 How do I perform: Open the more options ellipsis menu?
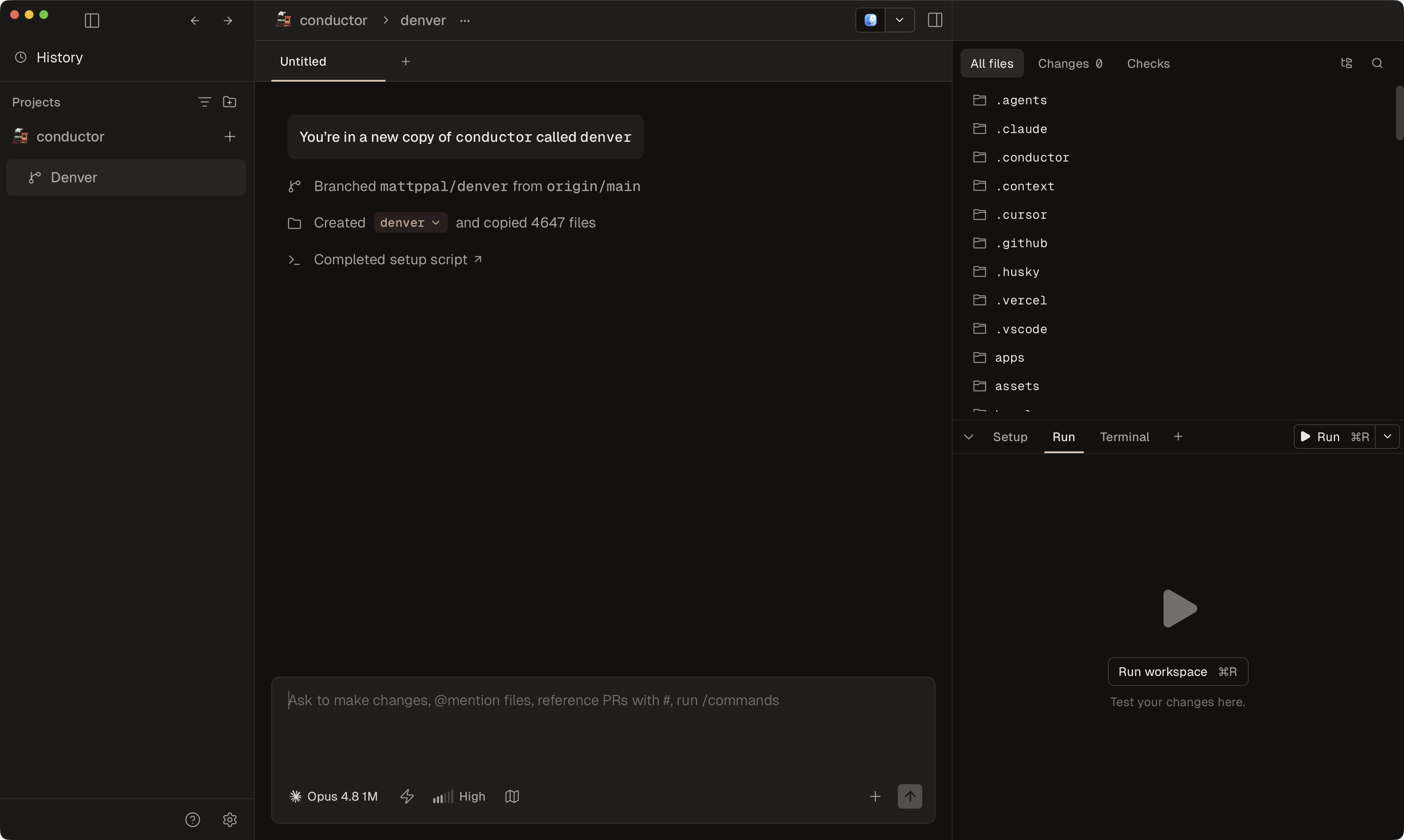465,20
